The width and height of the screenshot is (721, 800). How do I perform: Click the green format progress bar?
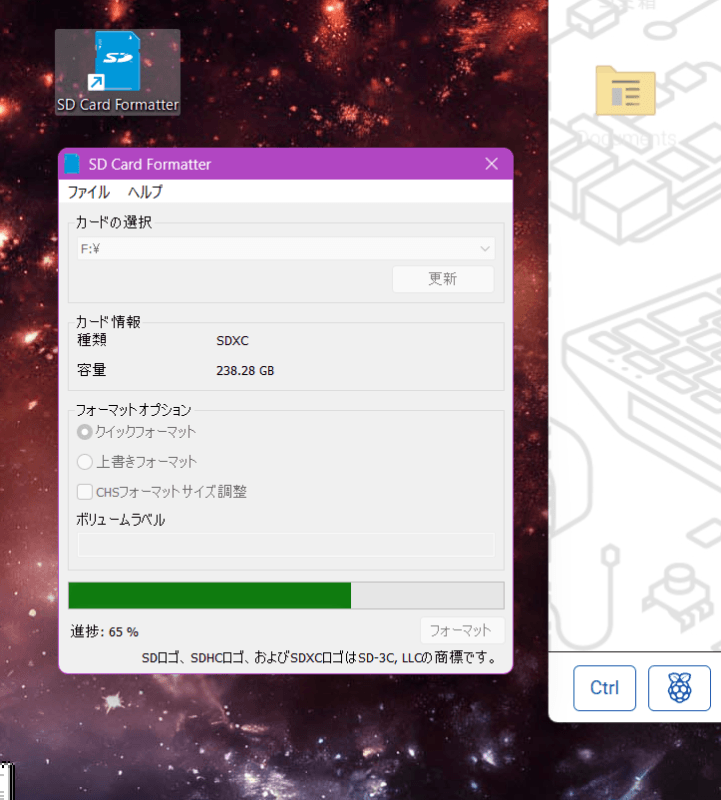click(x=210, y=596)
